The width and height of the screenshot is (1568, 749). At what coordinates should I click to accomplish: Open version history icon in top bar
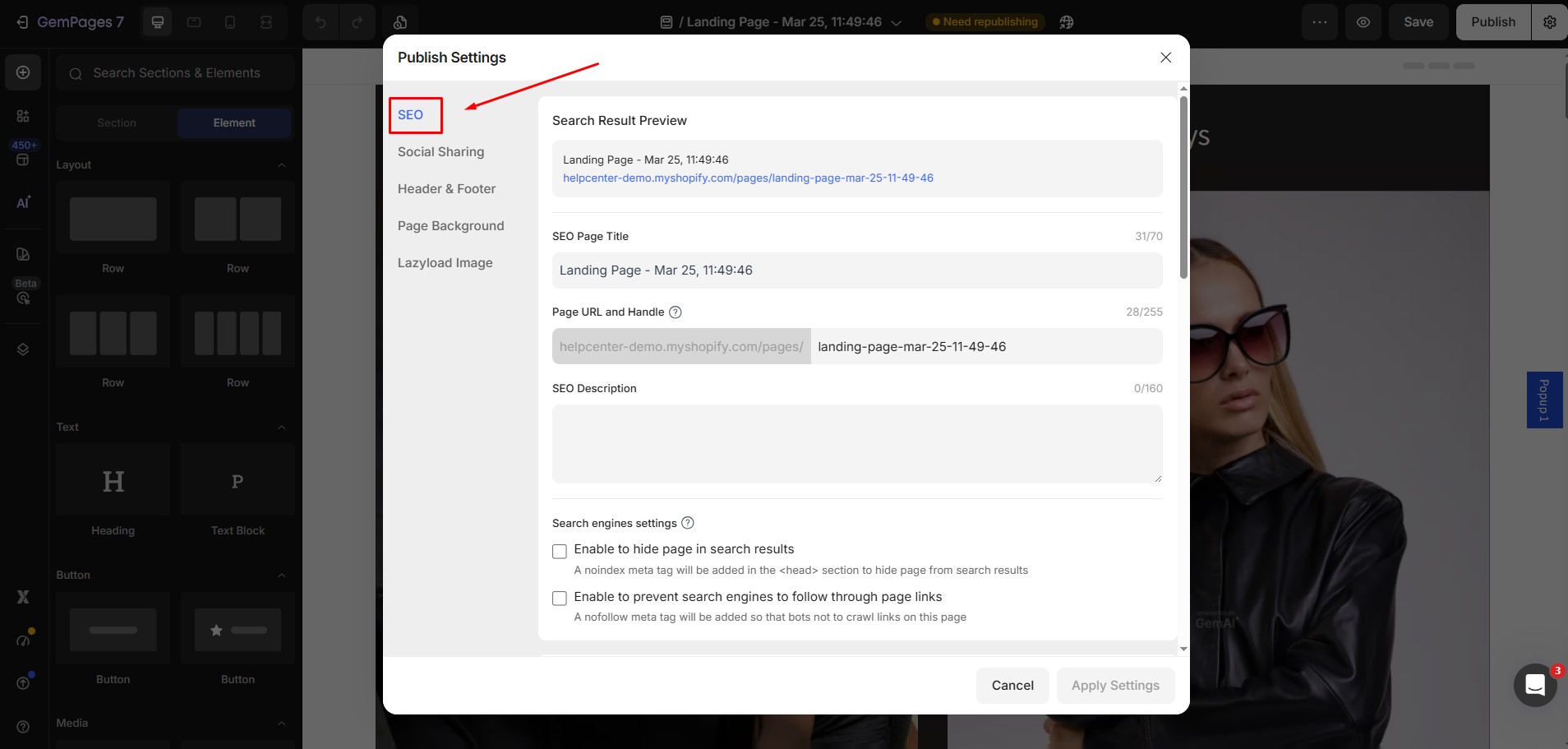click(400, 22)
